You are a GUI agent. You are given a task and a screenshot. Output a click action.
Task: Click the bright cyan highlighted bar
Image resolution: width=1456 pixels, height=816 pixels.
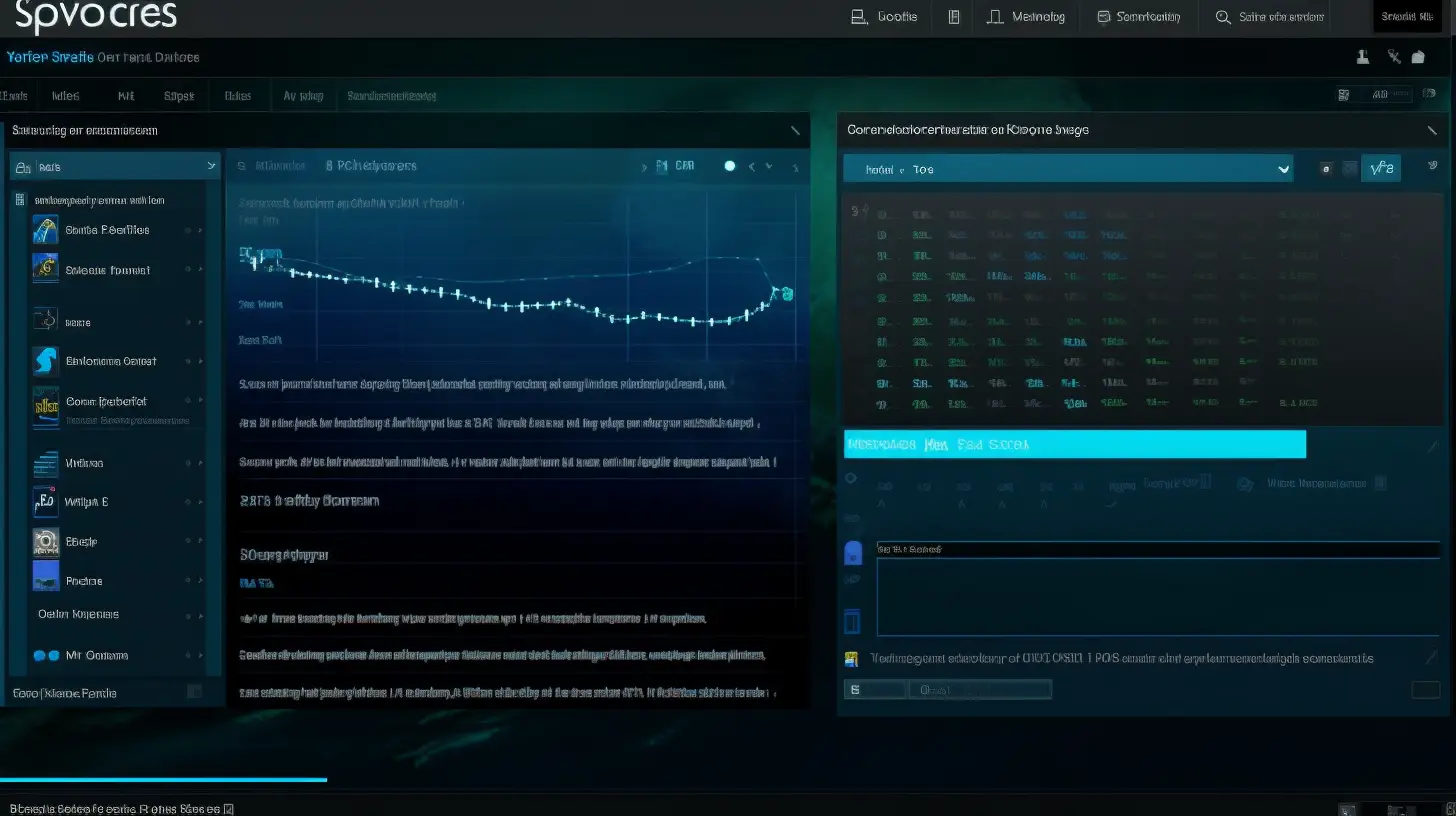coord(1075,444)
